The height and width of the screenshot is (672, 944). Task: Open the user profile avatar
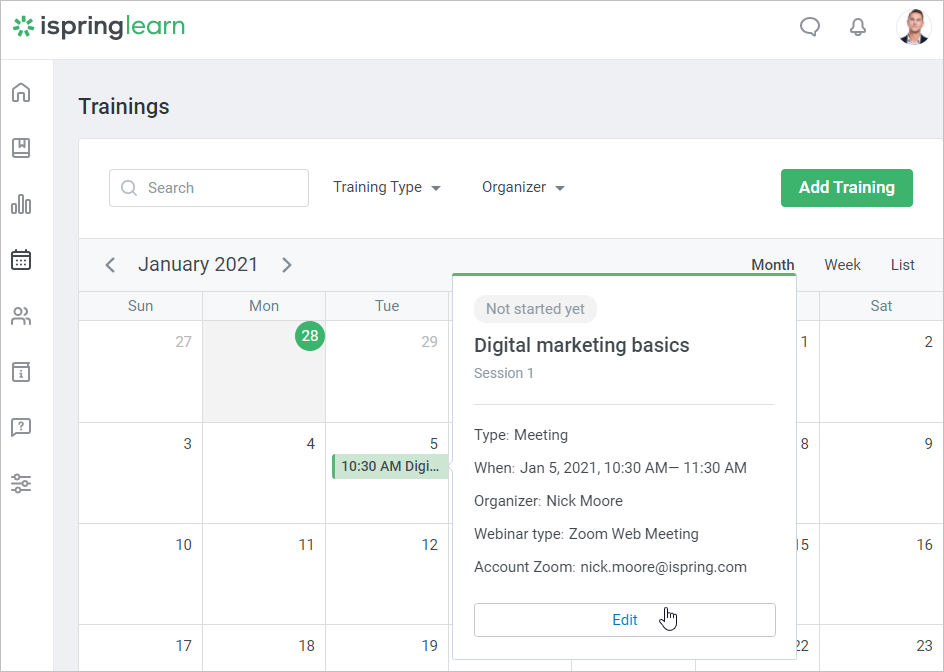pos(914,27)
